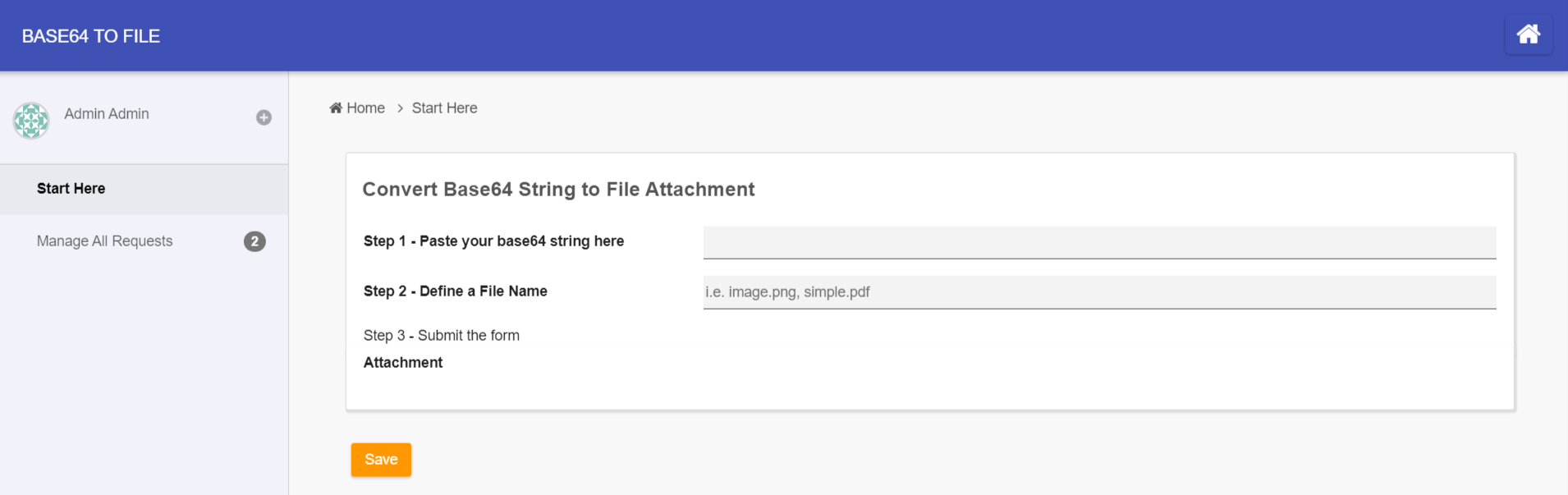
Task: Click the Step 2 Define a File Name label
Action: [x=455, y=291]
